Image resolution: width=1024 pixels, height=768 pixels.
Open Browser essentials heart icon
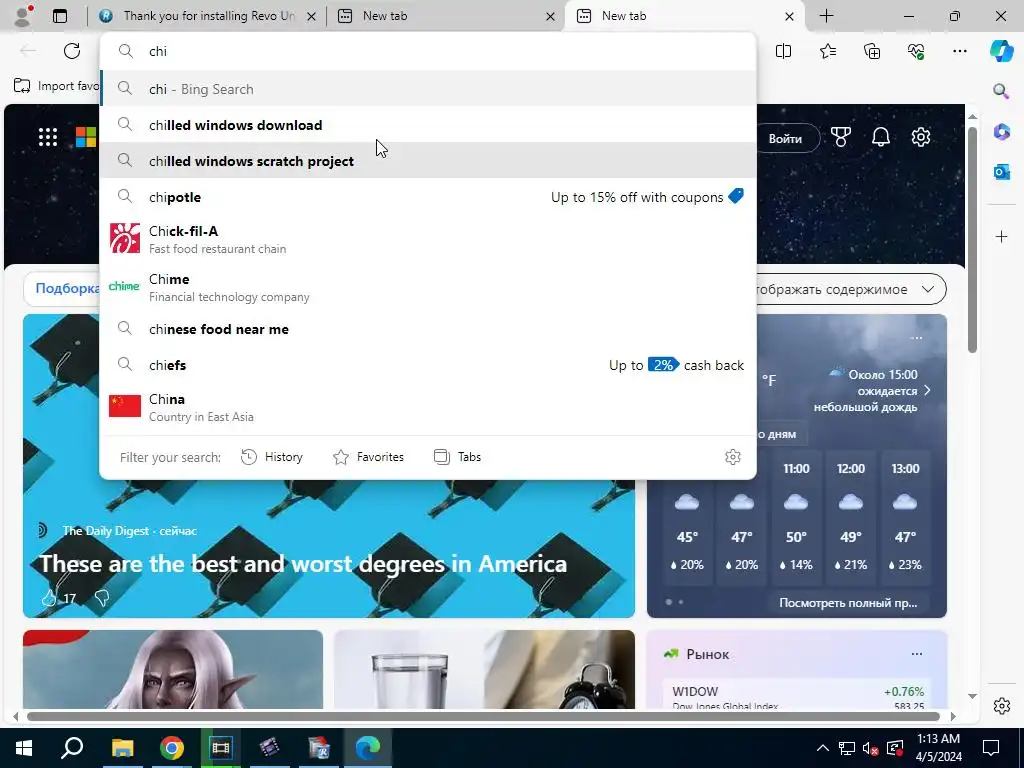point(916,51)
